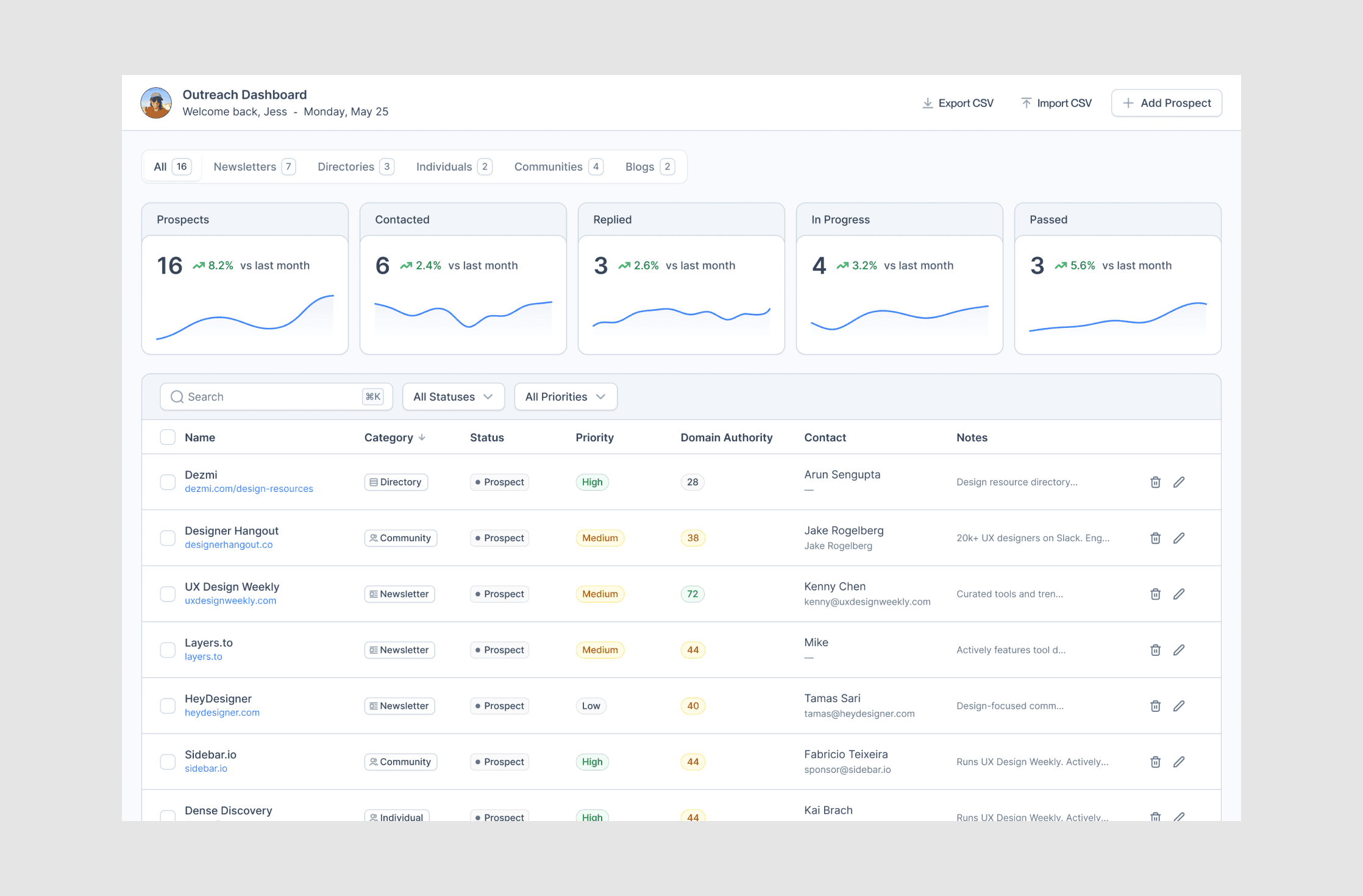Switch to the Blogs tab
This screenshot has width=1363, height=896.
650,167
